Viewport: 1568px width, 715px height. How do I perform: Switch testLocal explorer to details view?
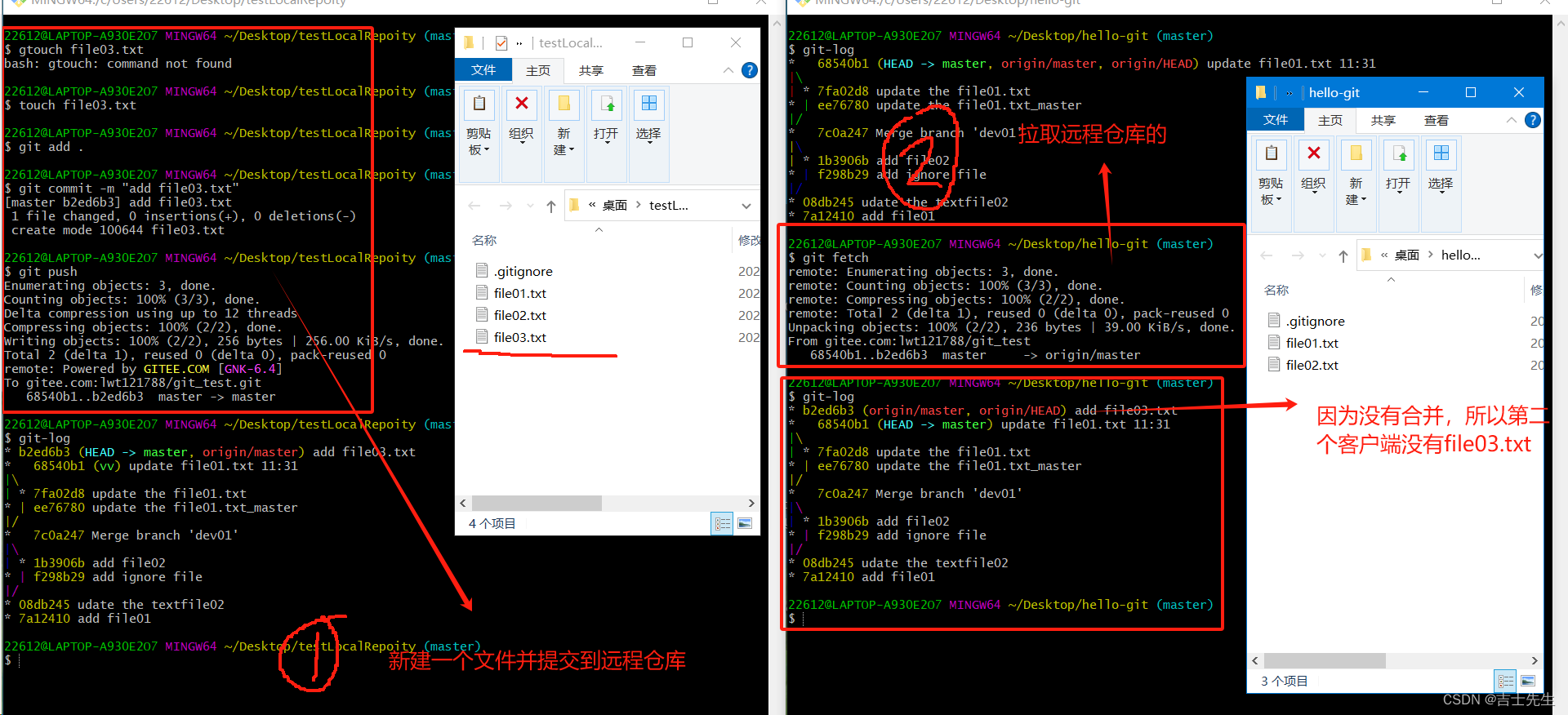723,523
